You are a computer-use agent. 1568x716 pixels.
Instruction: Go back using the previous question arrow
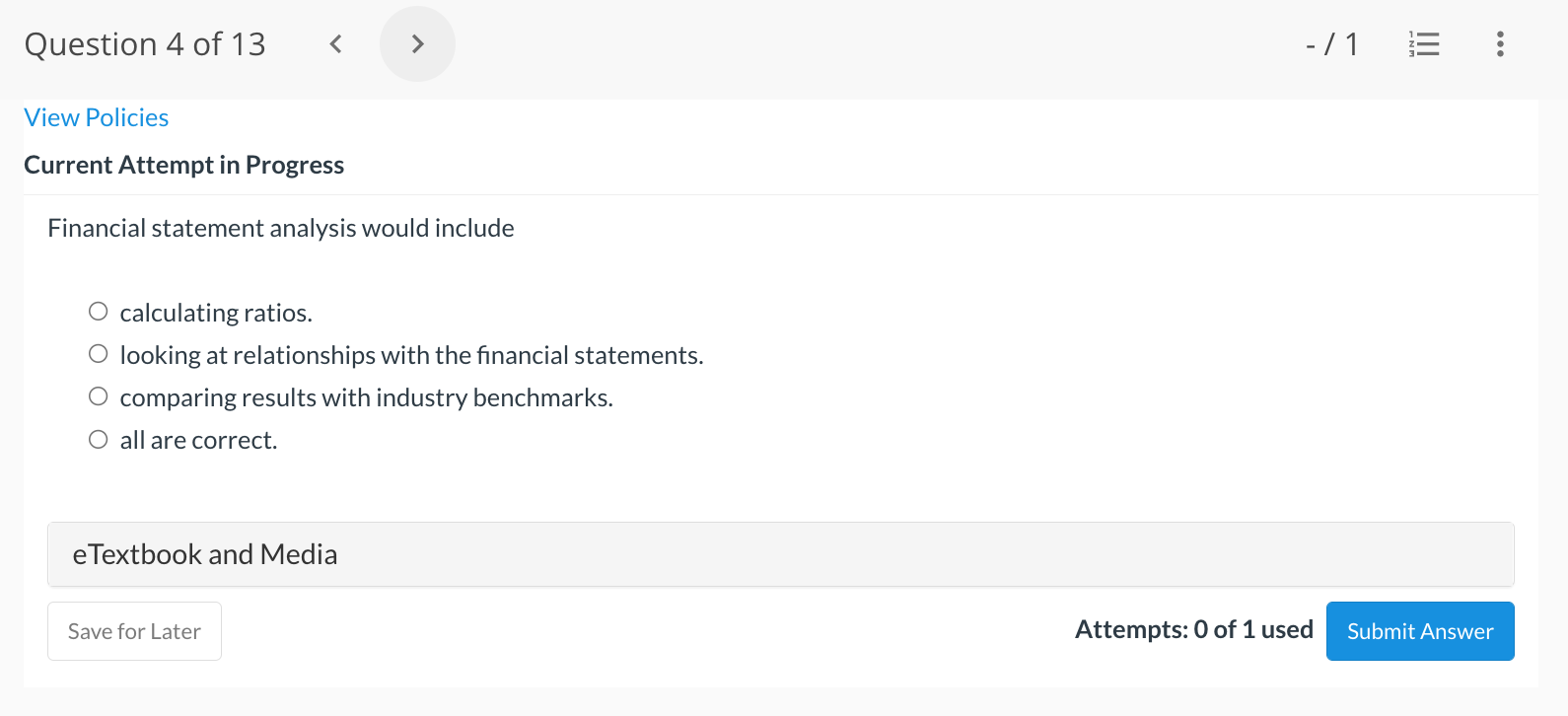coord(335,43)
